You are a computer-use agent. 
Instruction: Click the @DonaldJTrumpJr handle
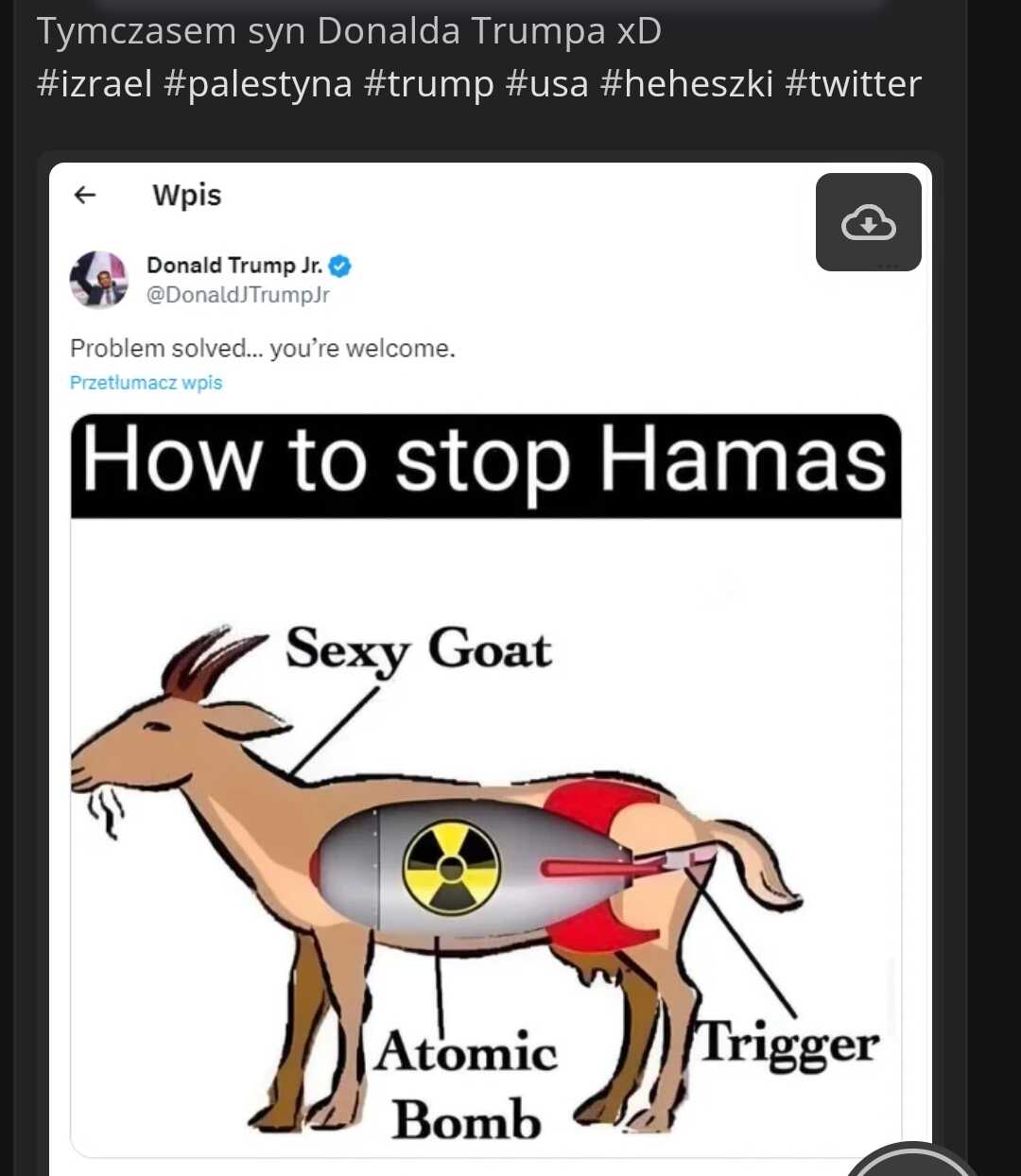(x=238, y=295)
